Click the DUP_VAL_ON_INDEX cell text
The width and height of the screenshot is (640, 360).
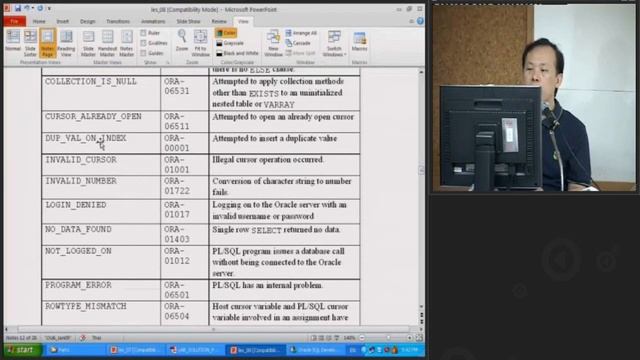tap(86, 138)
